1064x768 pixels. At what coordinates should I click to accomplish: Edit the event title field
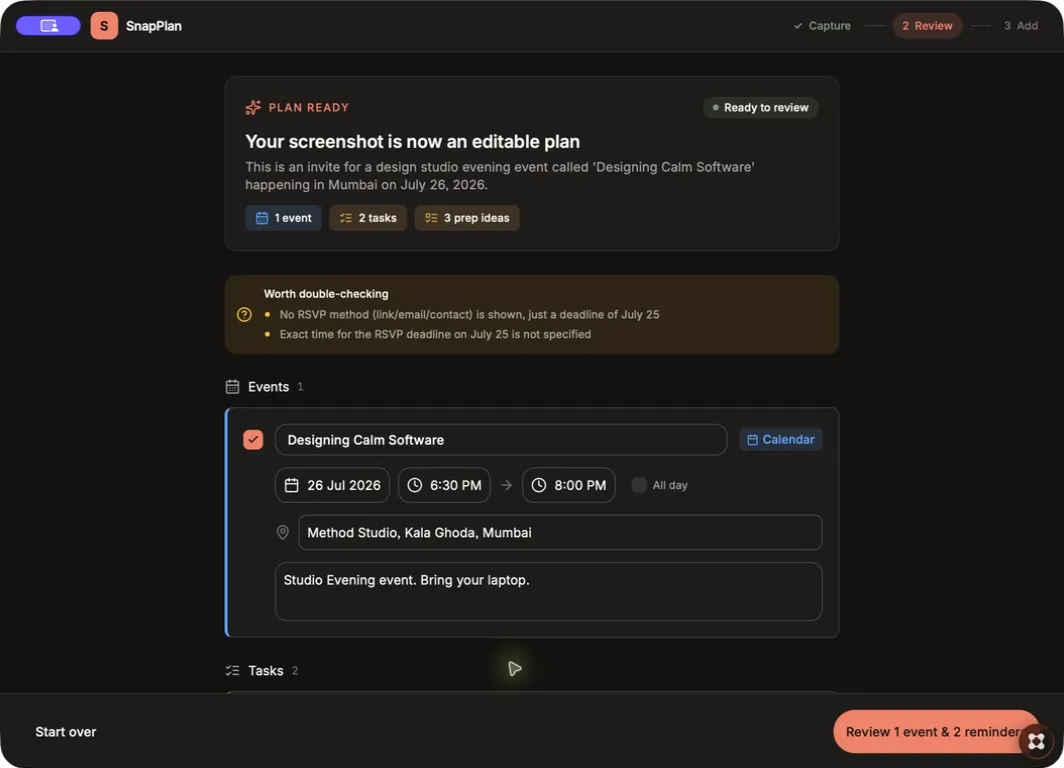pyautogui.click(x=501, y=440)
